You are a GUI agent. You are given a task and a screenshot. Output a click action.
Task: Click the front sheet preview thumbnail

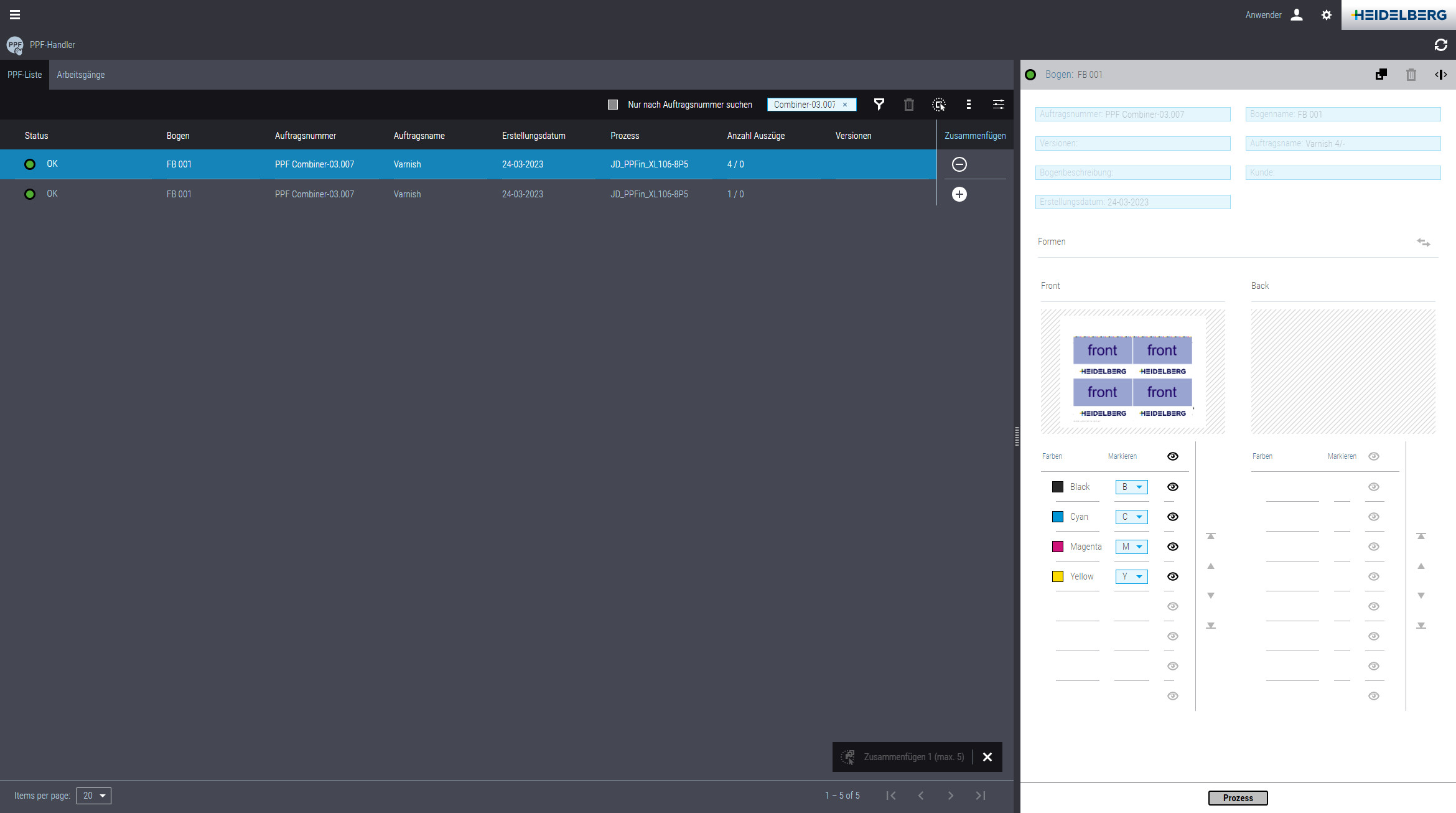1132,372
